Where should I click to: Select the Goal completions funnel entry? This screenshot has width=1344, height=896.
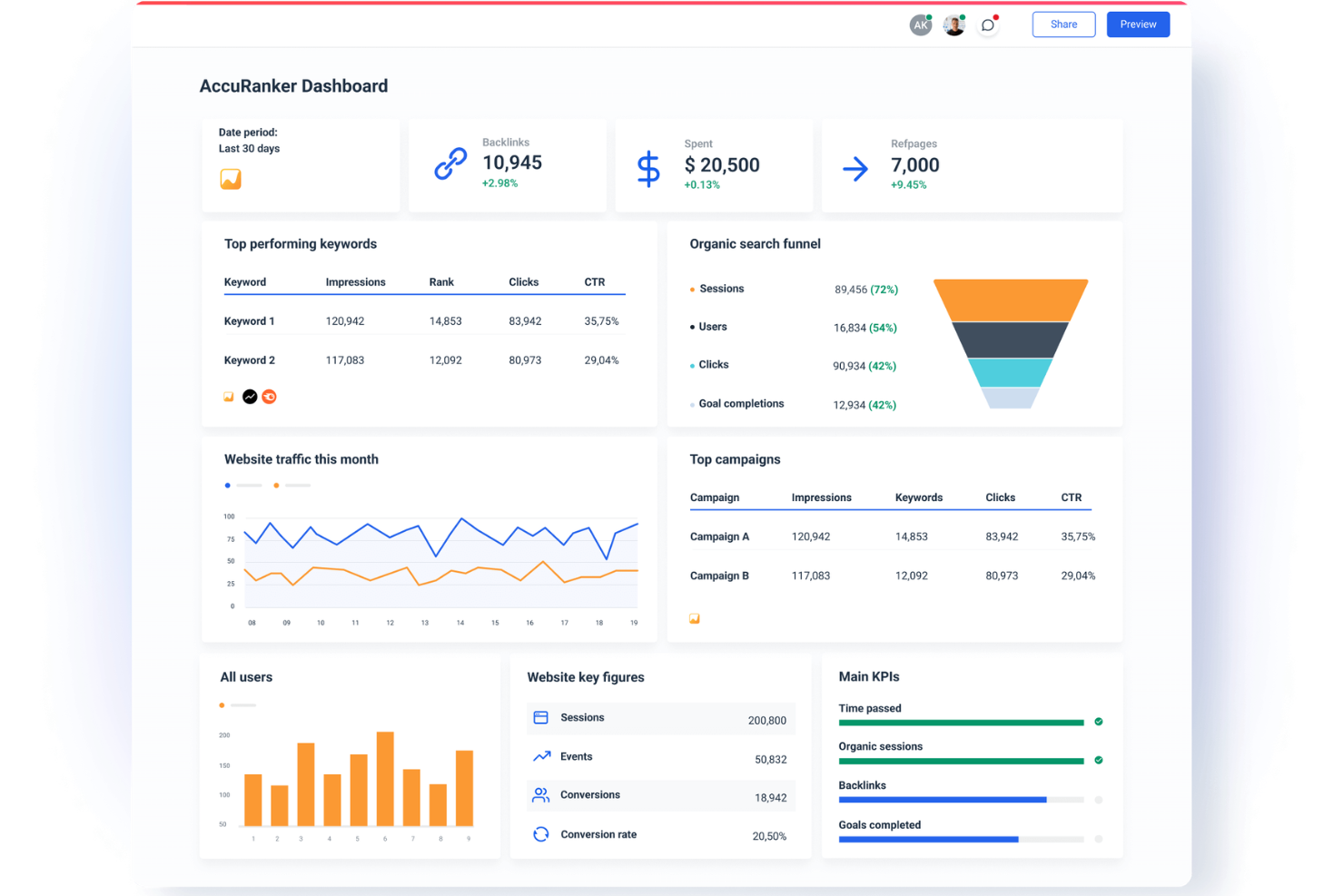click(740, 403)
